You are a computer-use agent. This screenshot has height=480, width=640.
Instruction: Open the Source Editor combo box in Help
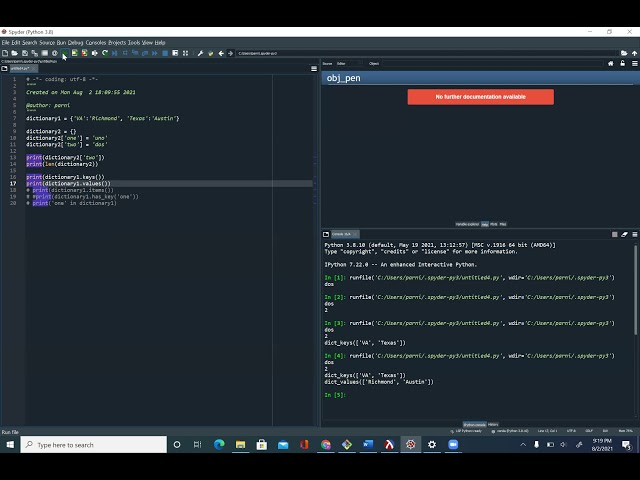tap(349, 64)
